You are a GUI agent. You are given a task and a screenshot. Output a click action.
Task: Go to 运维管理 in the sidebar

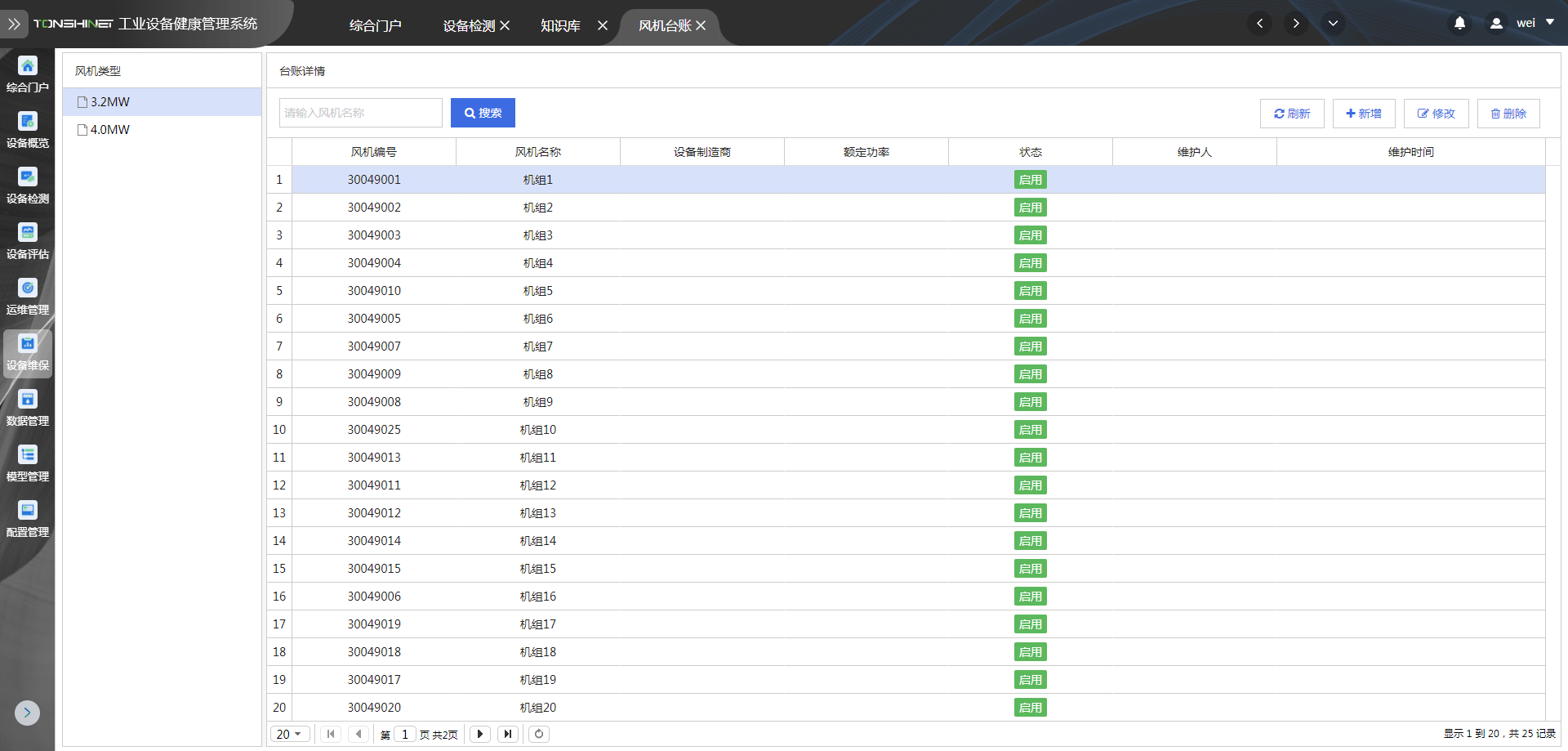coord(28,296)
